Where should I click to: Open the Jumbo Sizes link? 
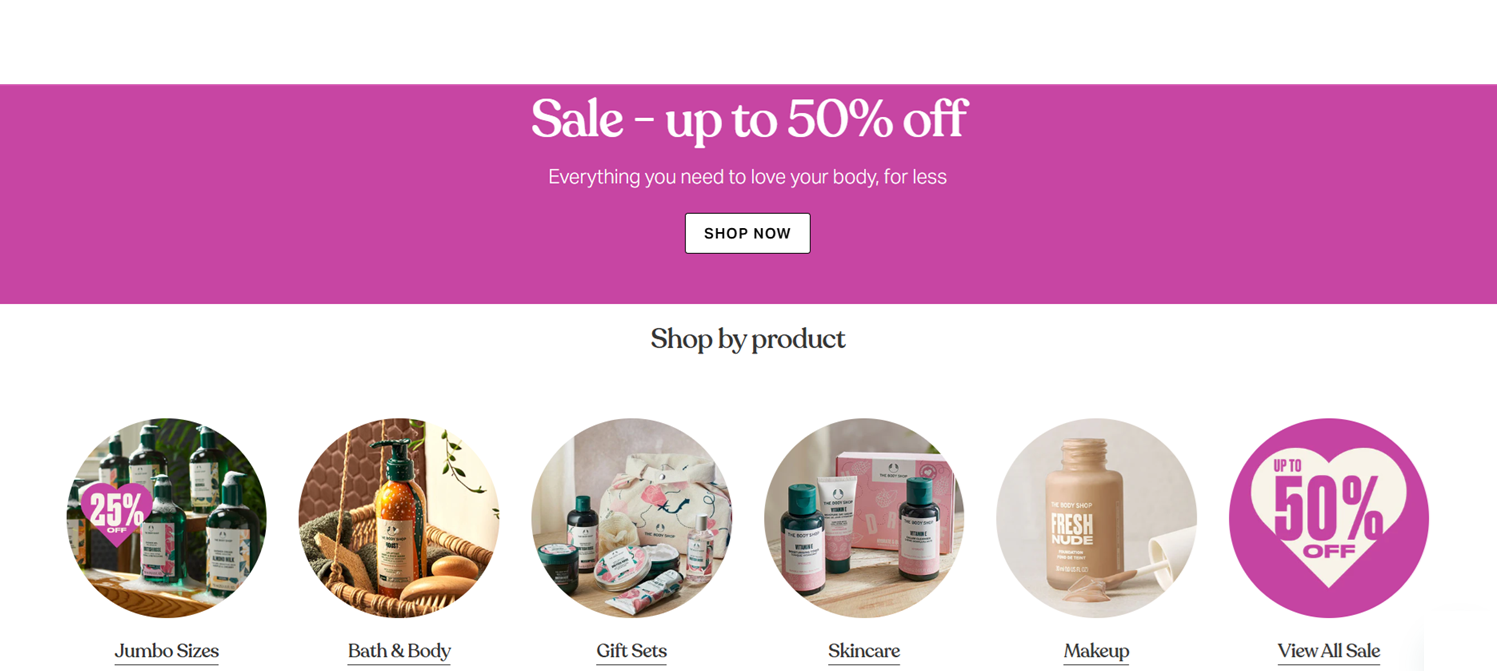tap(166, 651)
